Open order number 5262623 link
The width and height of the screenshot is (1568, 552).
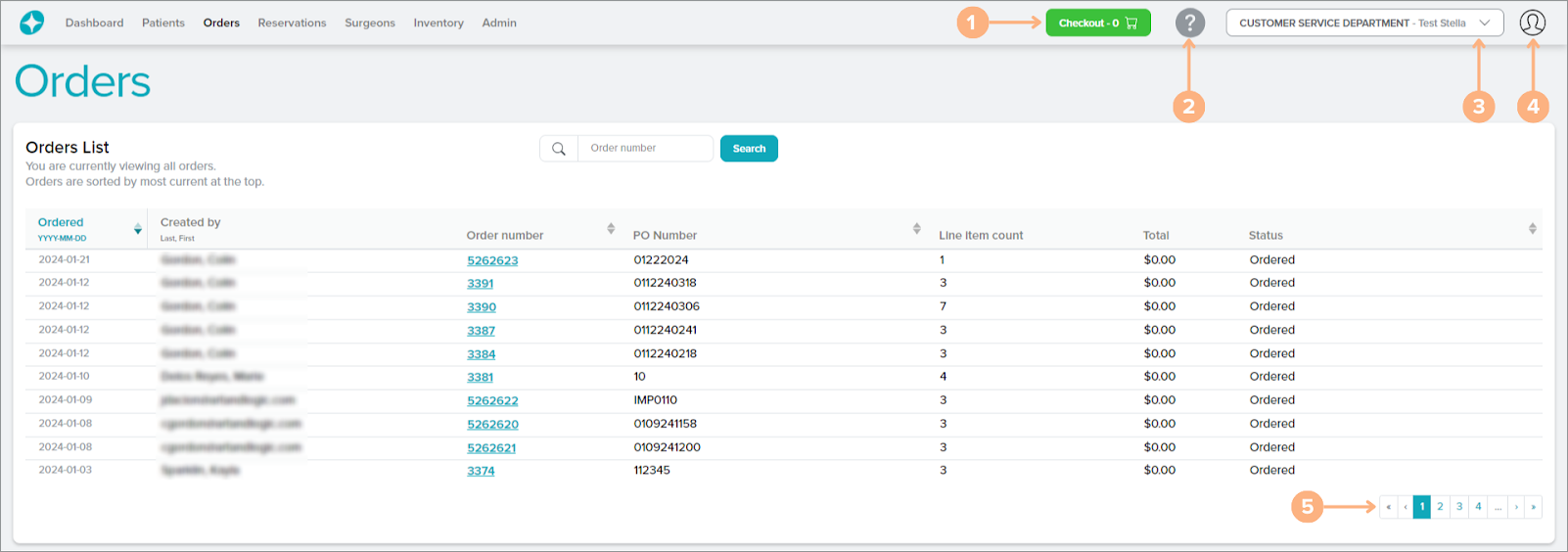492,260
